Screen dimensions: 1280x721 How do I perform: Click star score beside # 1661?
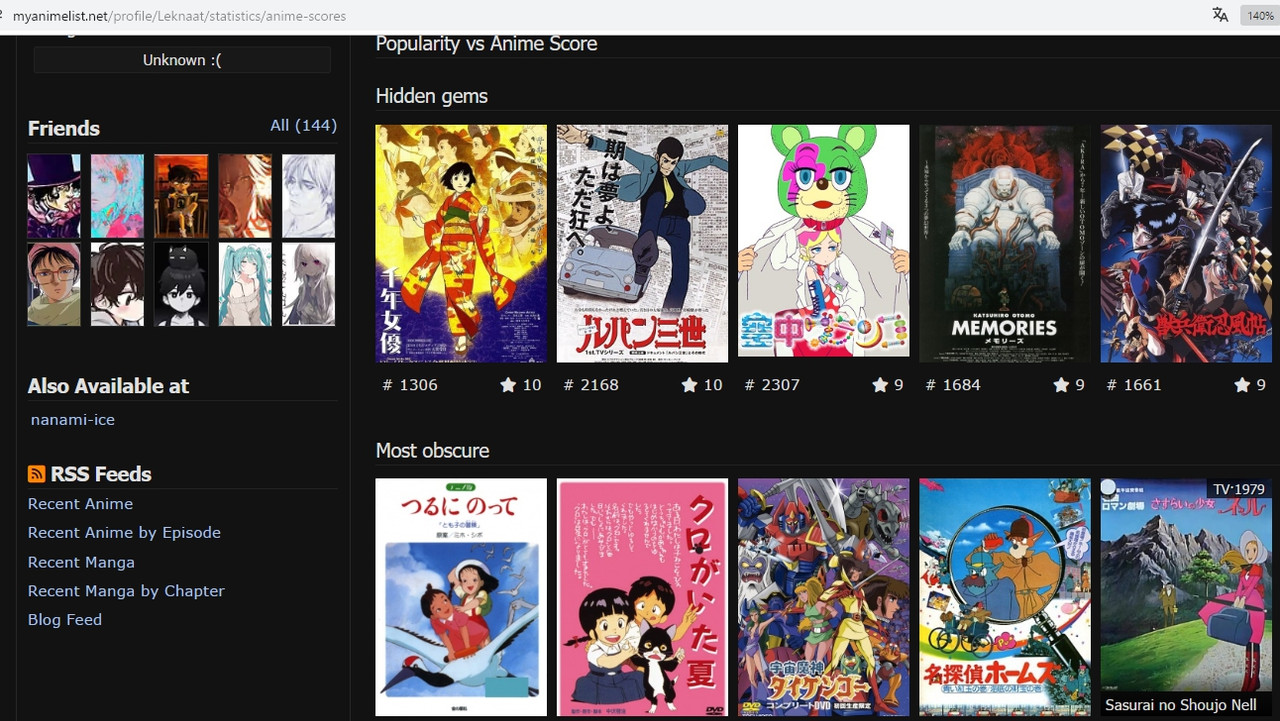point(1250,385)
